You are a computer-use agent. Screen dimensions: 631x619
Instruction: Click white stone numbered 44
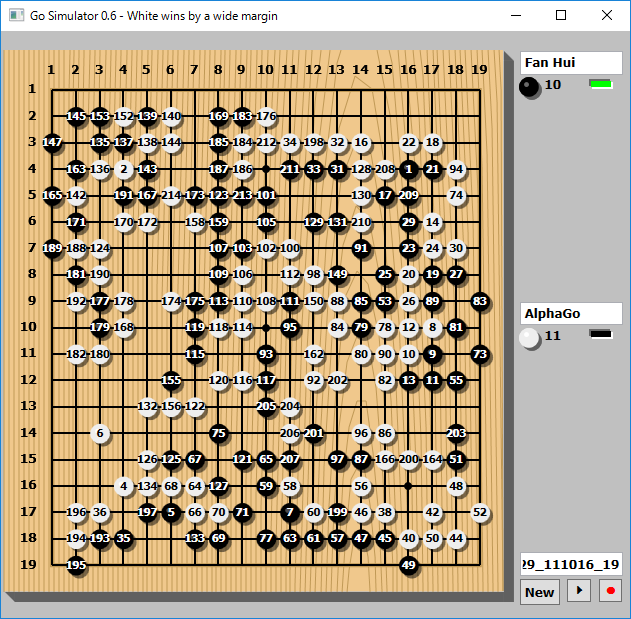456,539
